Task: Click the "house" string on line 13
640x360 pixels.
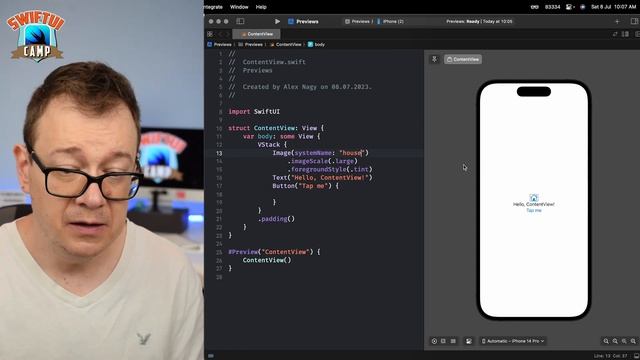Action: click(351, 153)
